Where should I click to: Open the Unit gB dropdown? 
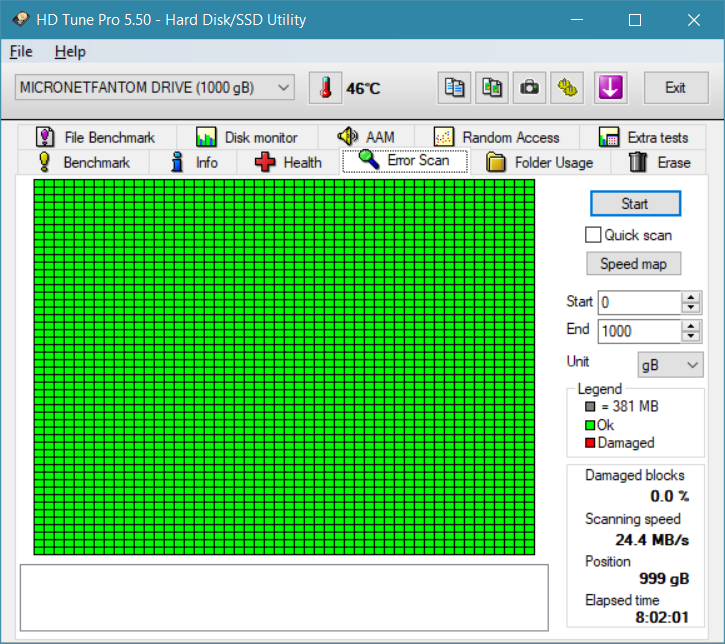click(670, 365)
